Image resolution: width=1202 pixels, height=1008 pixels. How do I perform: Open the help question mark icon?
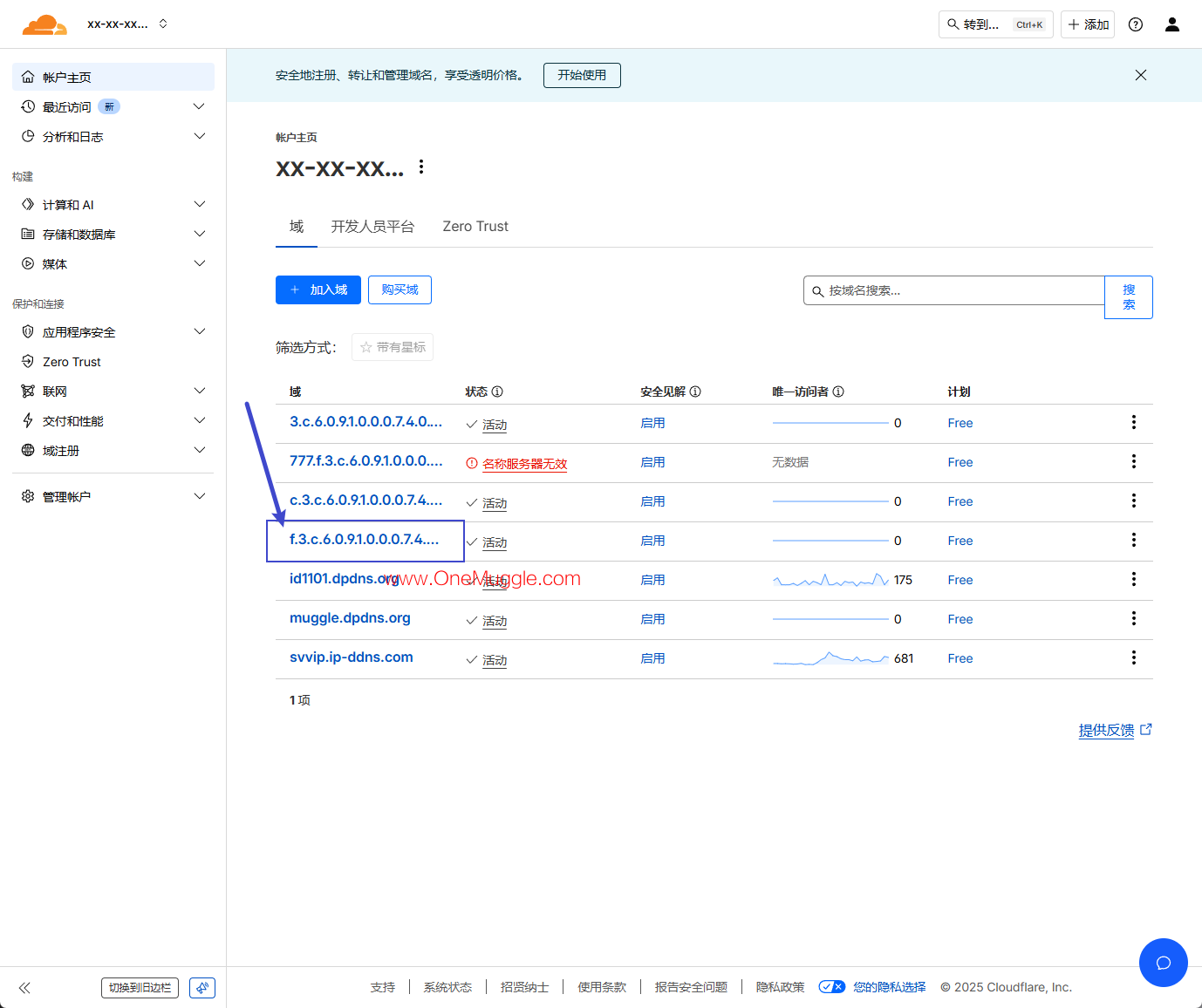click(1136, 24)
